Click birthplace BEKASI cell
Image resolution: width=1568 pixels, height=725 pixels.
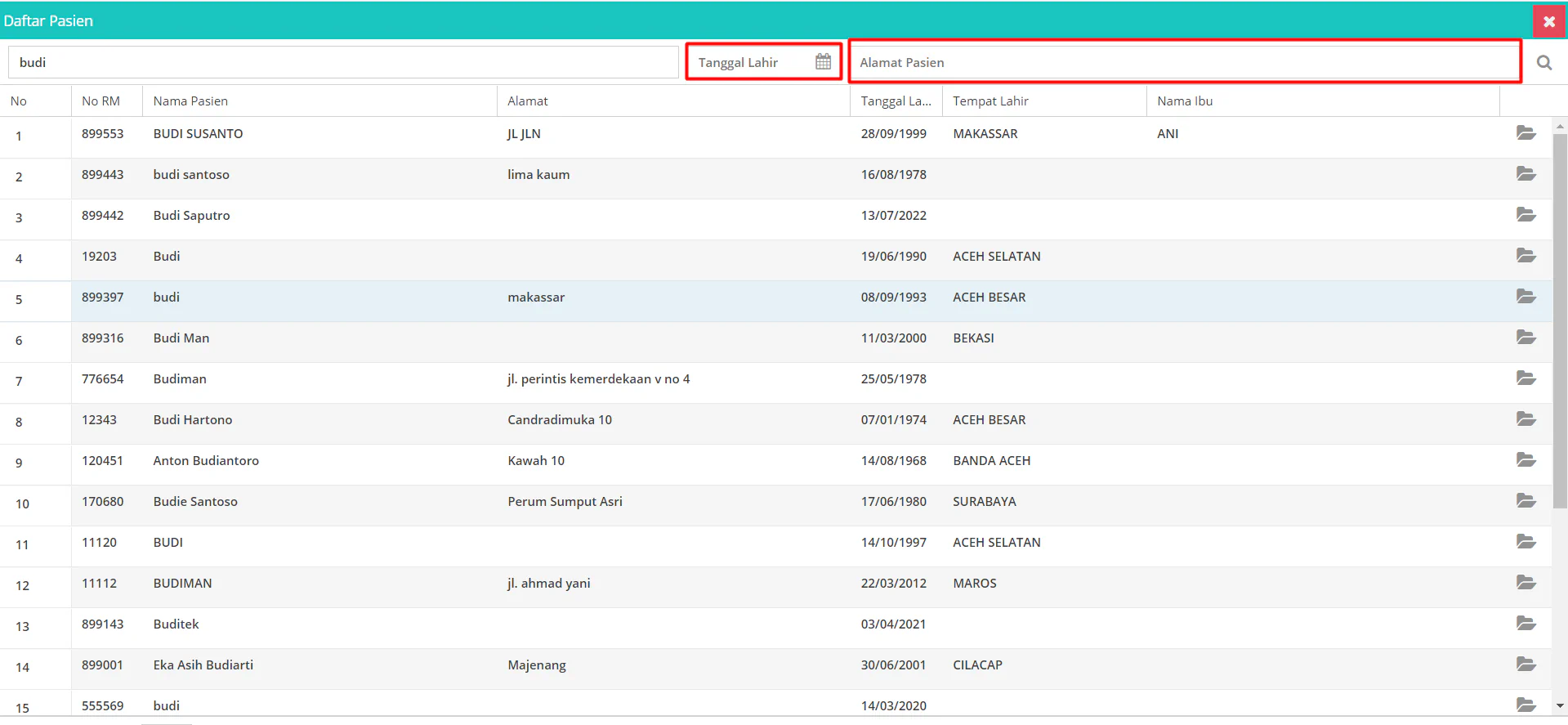(x=973, y=338)
